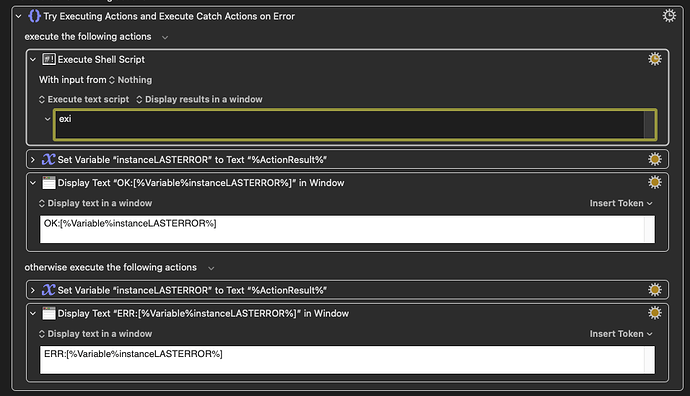Open Insert Token menu for ERR text

click(621, 334)
